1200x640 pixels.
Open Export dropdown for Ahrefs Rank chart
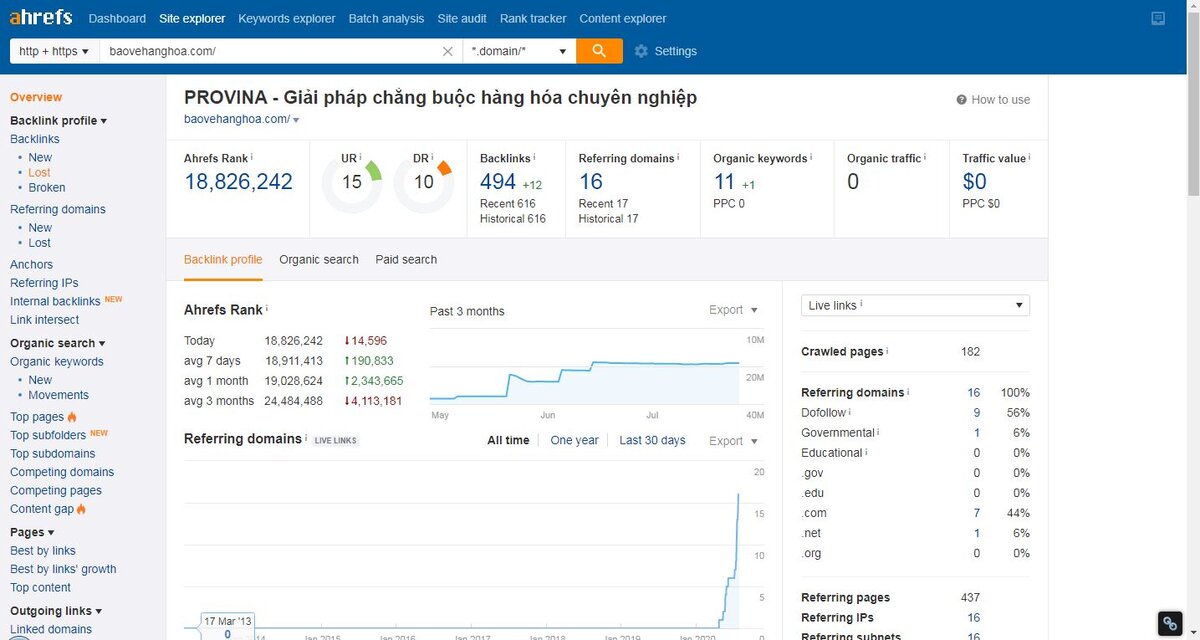733,310
